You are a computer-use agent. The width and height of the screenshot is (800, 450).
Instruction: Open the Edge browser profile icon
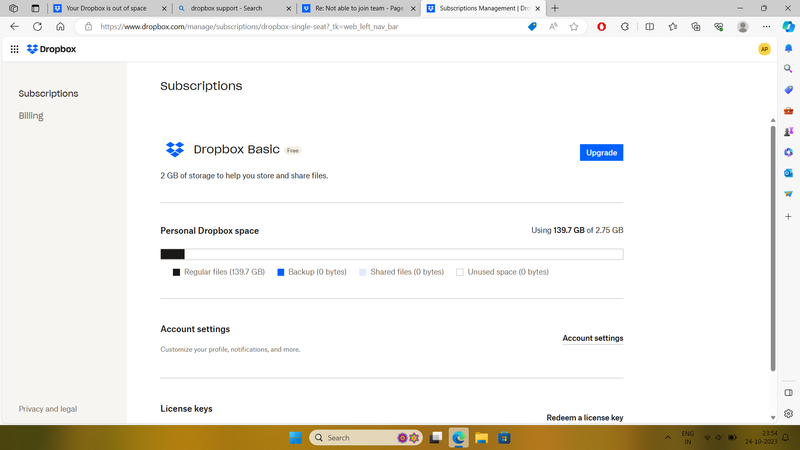pyautogui.click(x=743, y=27)
